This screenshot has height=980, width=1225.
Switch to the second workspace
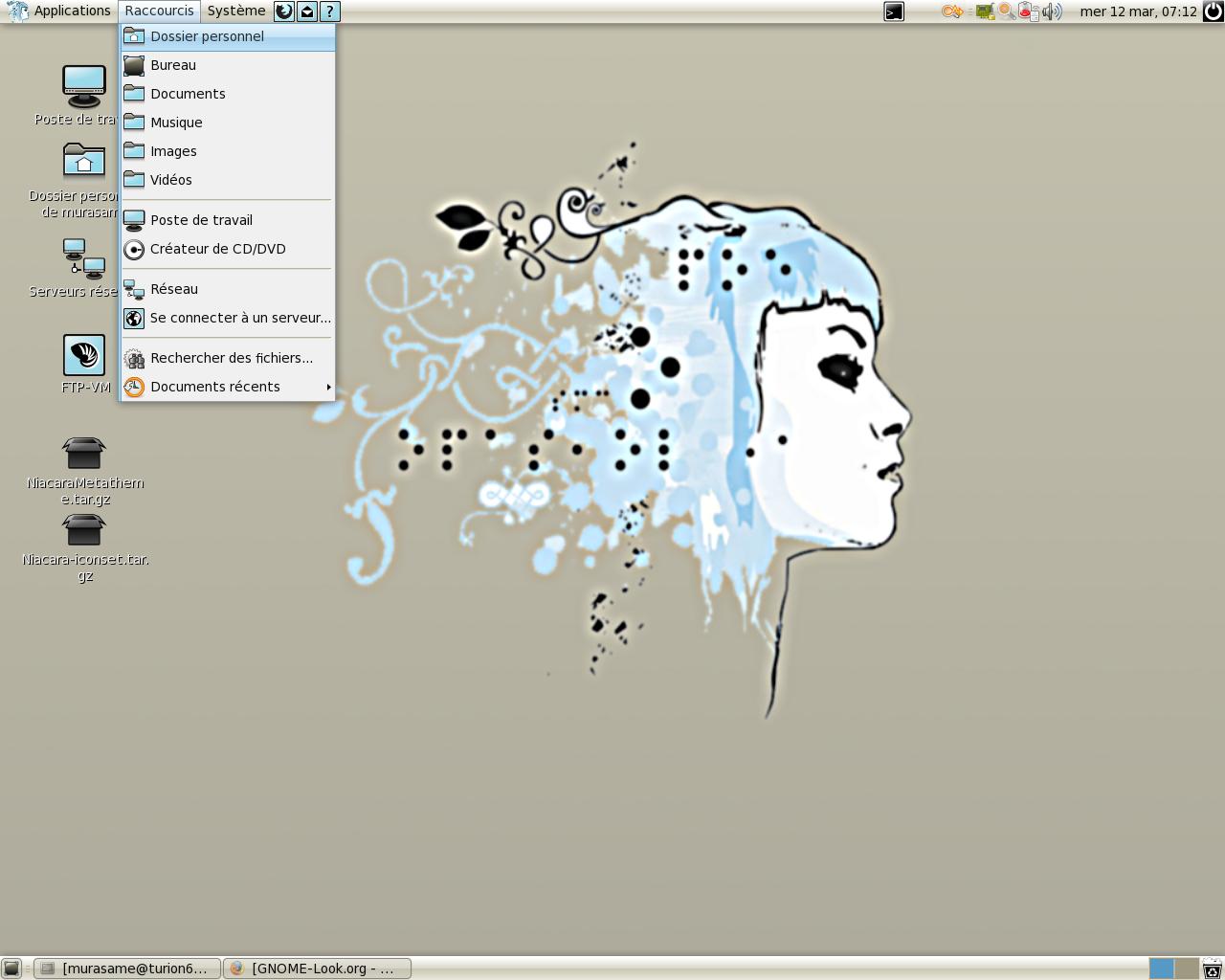1186,969
